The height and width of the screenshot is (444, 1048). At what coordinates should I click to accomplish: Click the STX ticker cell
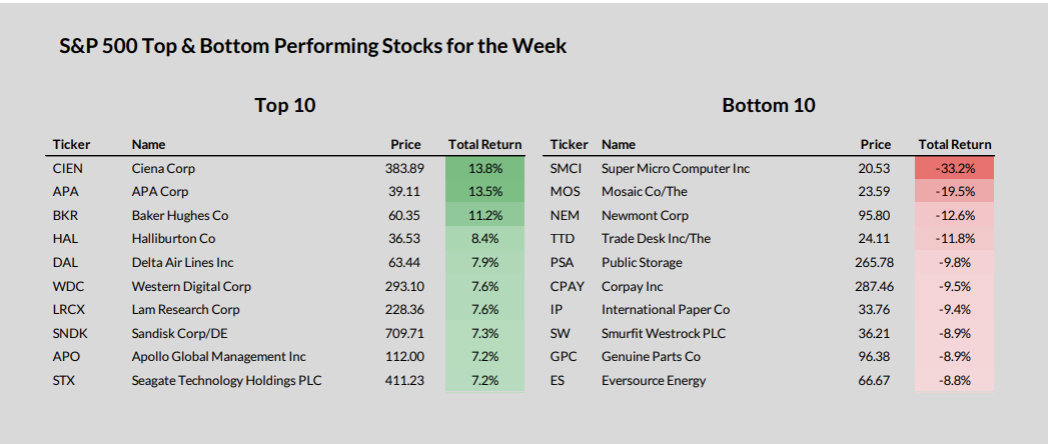[63, 380]
